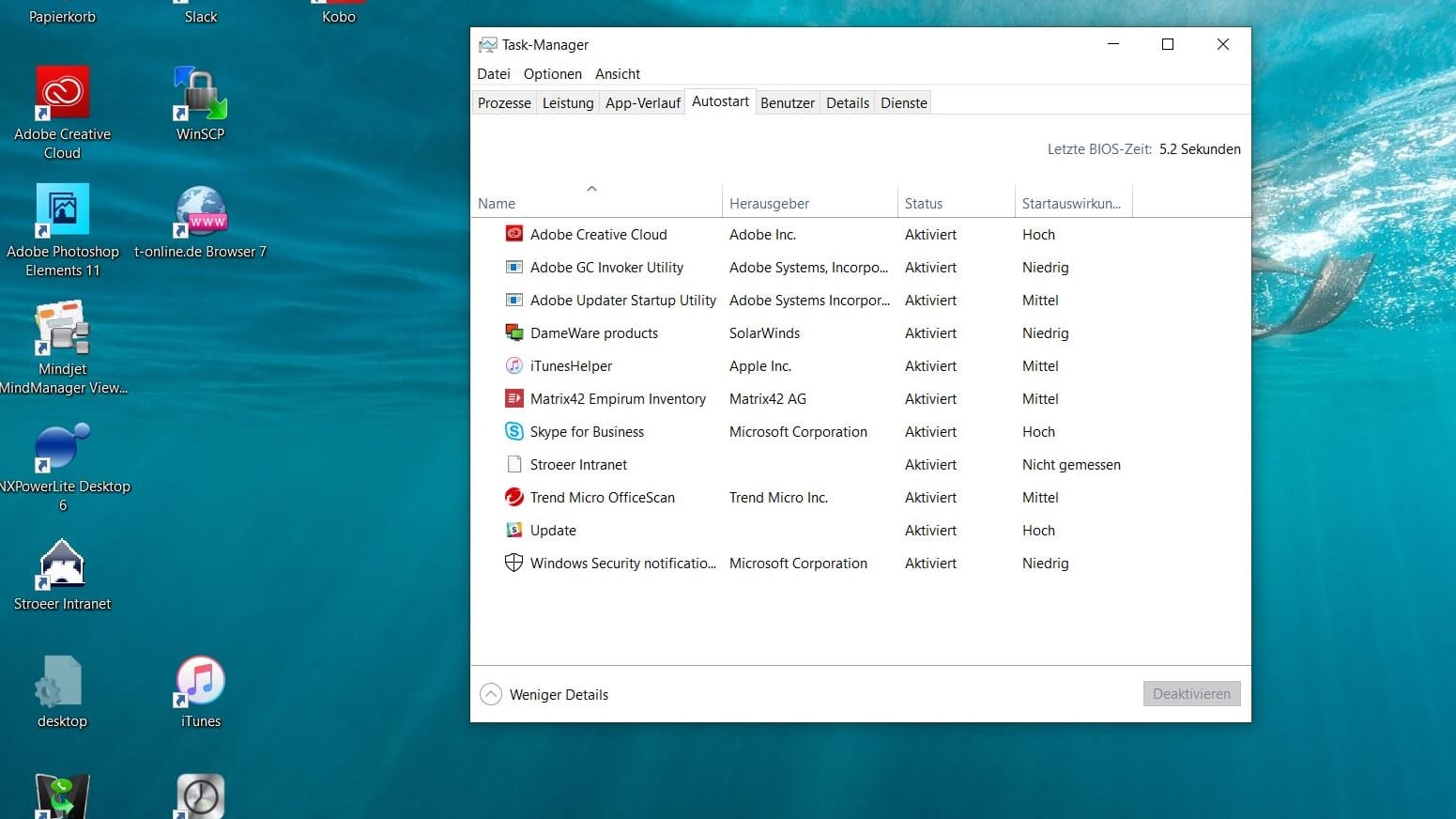Click the Trend Micro OfficeScan row icon
Image resolution: width=1456 pixels, height=819 pixels.
[x=513, y=497]
